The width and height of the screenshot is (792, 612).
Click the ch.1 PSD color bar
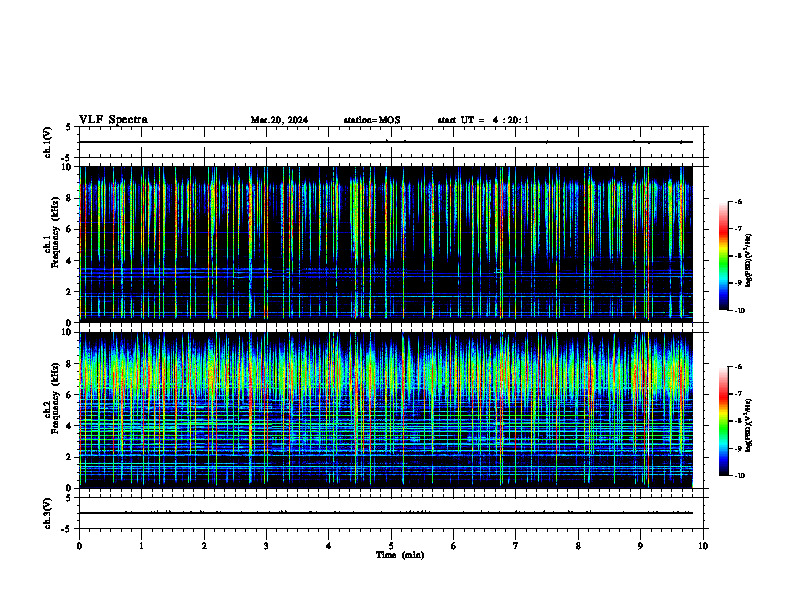click(x=724, y=256)
